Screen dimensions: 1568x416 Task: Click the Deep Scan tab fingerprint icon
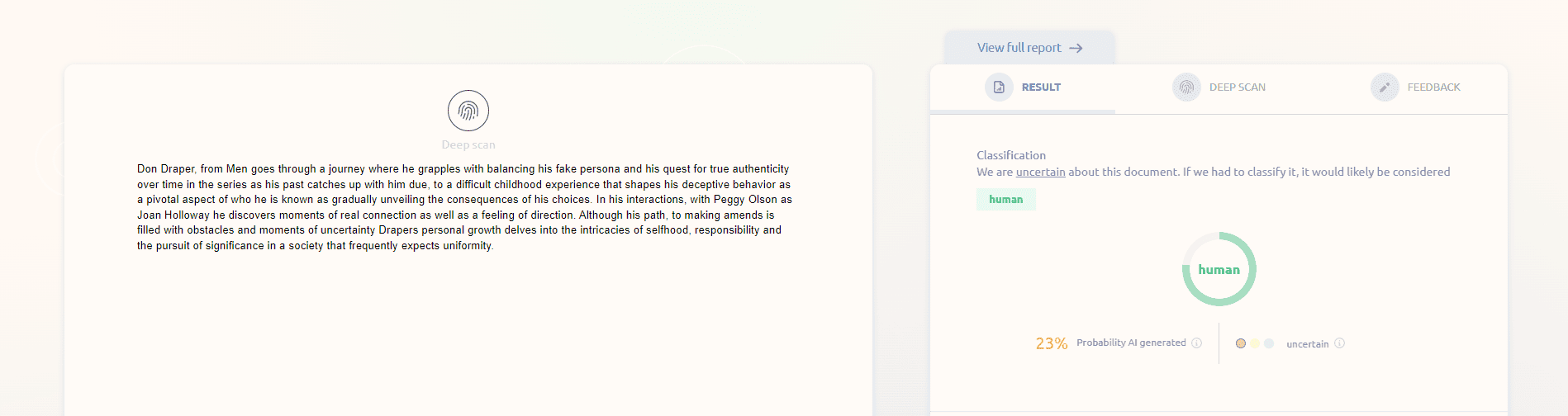(1186, 87)
